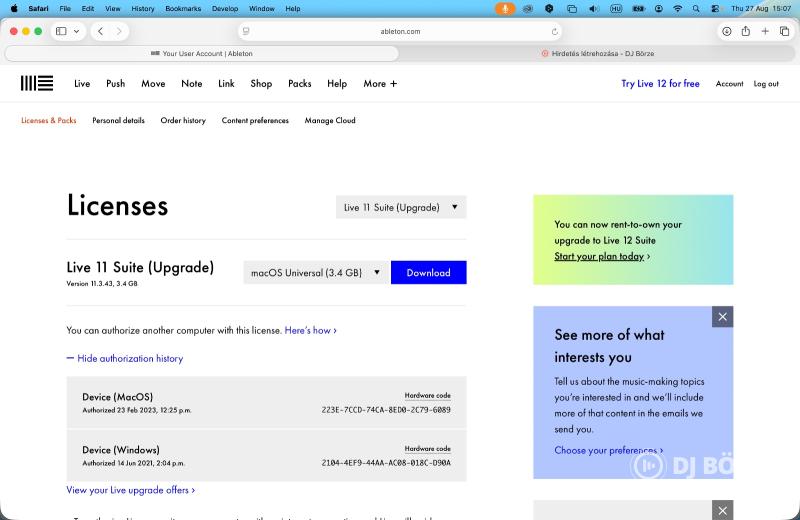The image size is (800, 520).
Task: Expand the More + navigation menu
Action: point(380,84)
